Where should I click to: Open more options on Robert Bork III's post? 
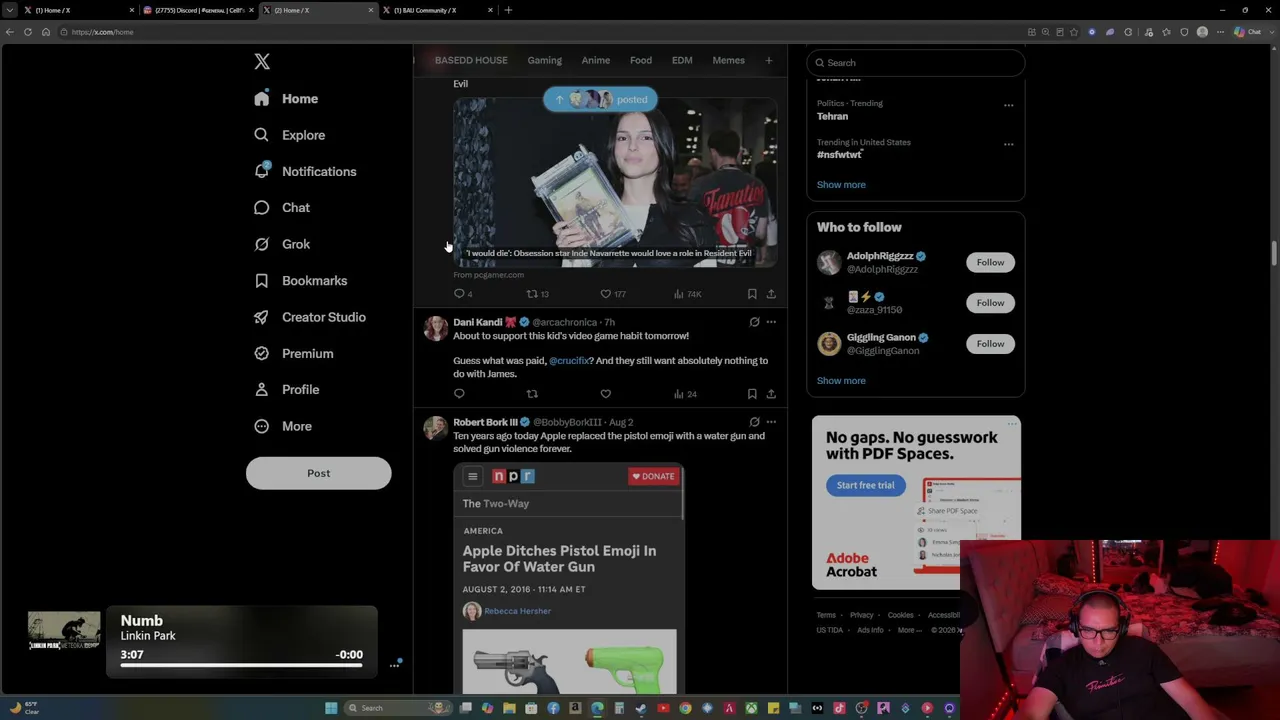pyautogui.click(x=771, y=422)
